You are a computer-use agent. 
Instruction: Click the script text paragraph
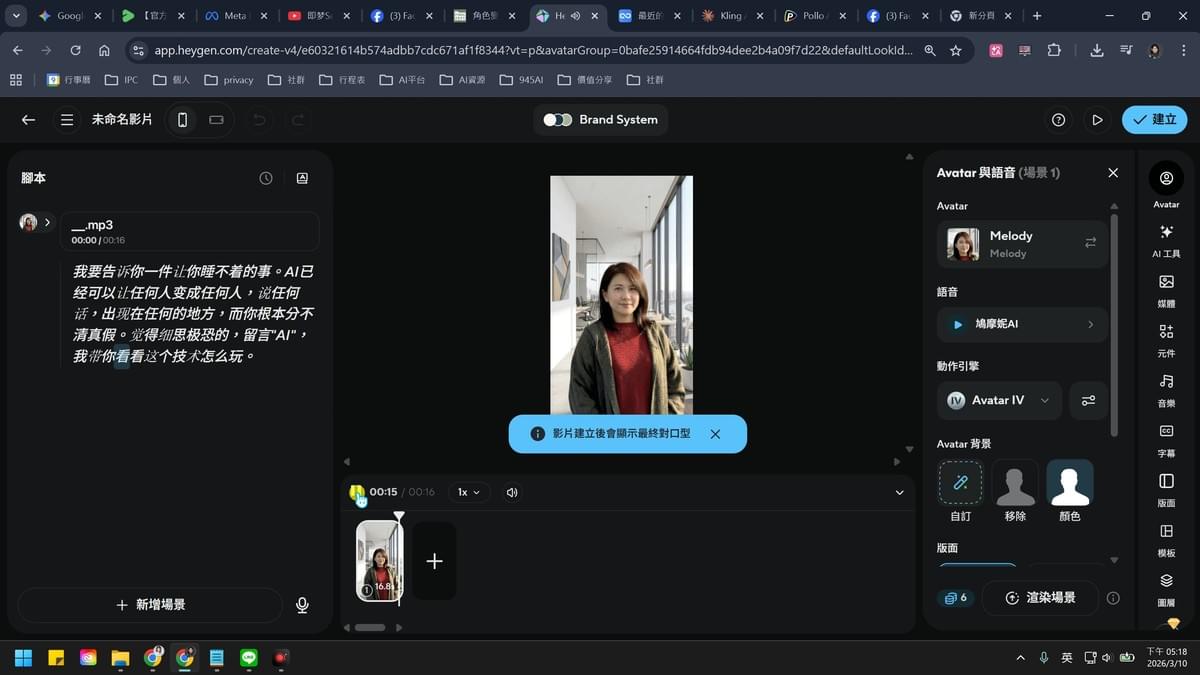click(x=193, y=313)
